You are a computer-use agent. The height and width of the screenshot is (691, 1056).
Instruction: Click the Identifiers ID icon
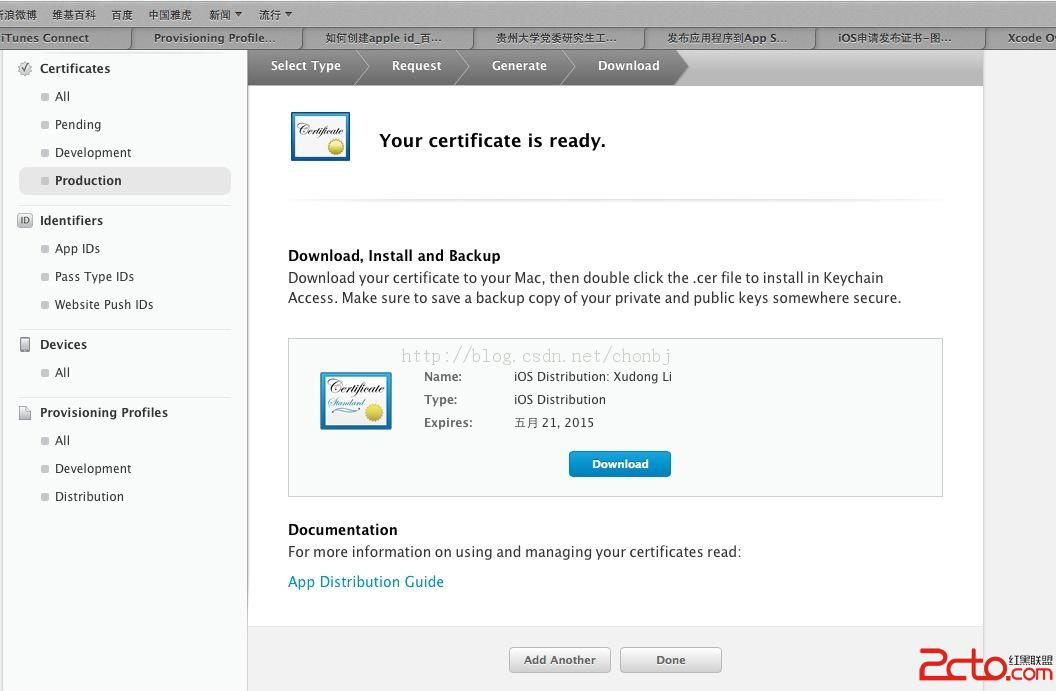[25, 220]
